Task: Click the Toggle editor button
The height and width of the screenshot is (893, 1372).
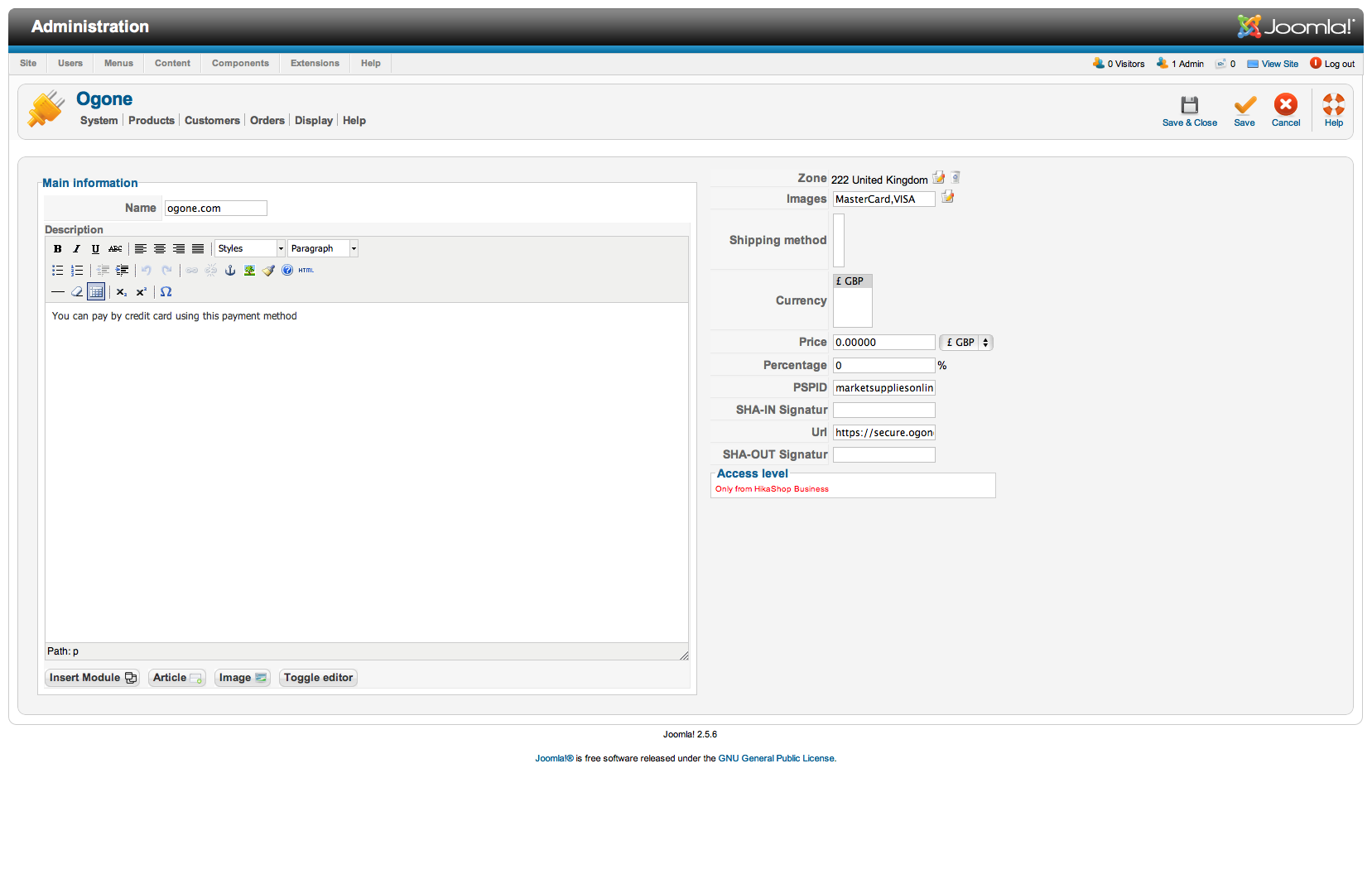Action: [318, 678]
